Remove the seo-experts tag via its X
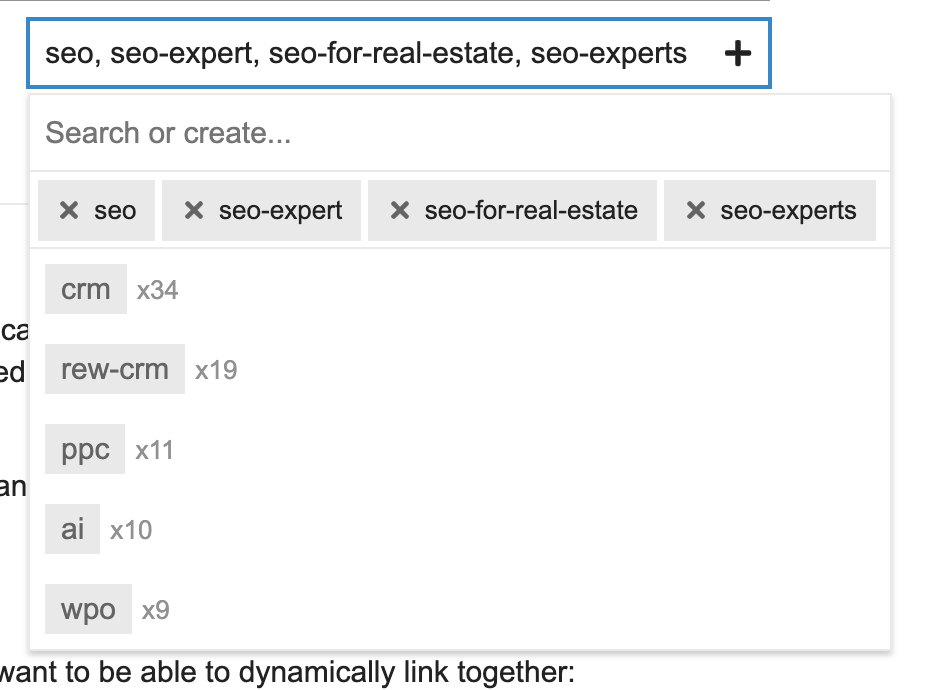This screenshot has height=690, width=926. (x=696, y=211)
